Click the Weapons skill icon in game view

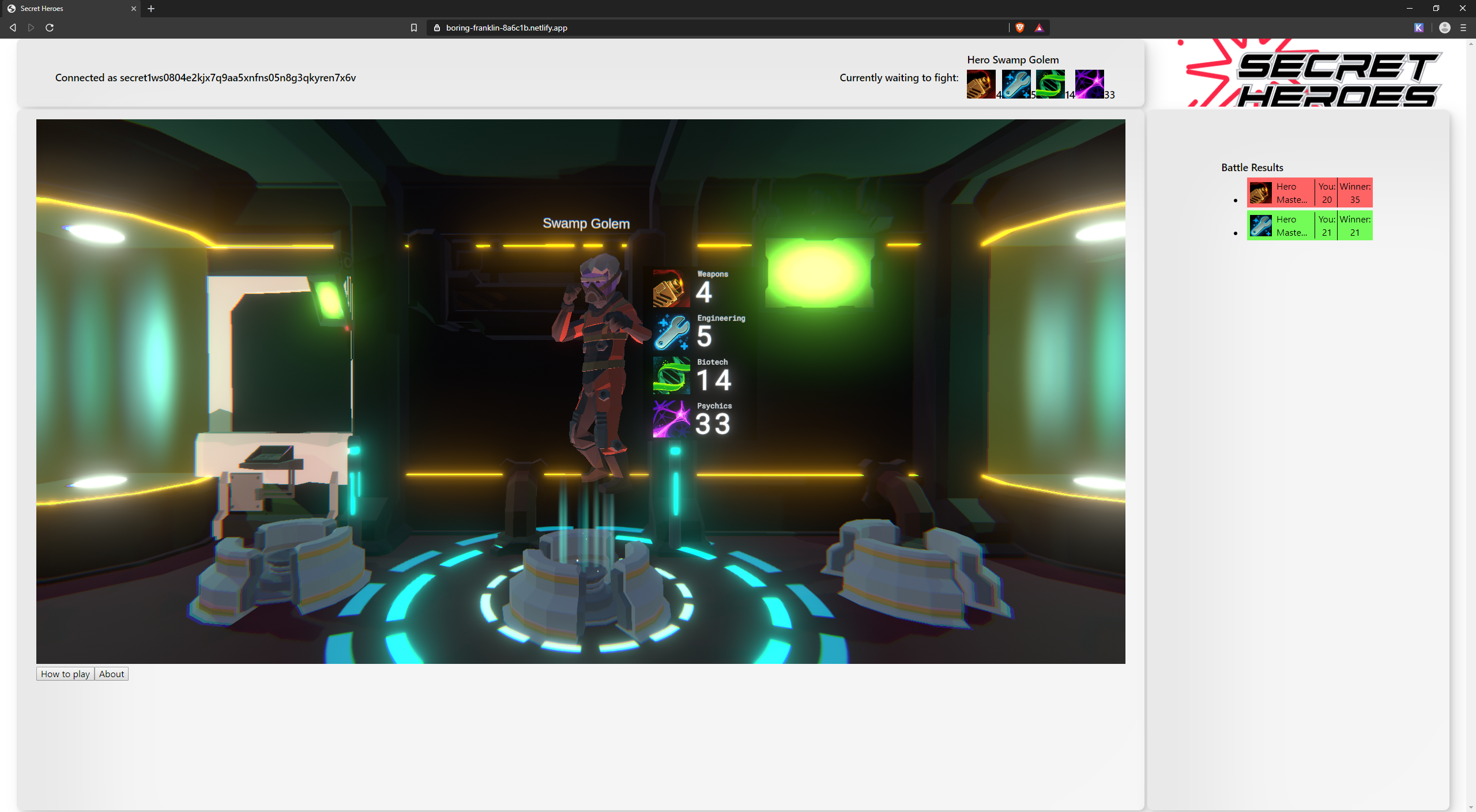[671, 288]
